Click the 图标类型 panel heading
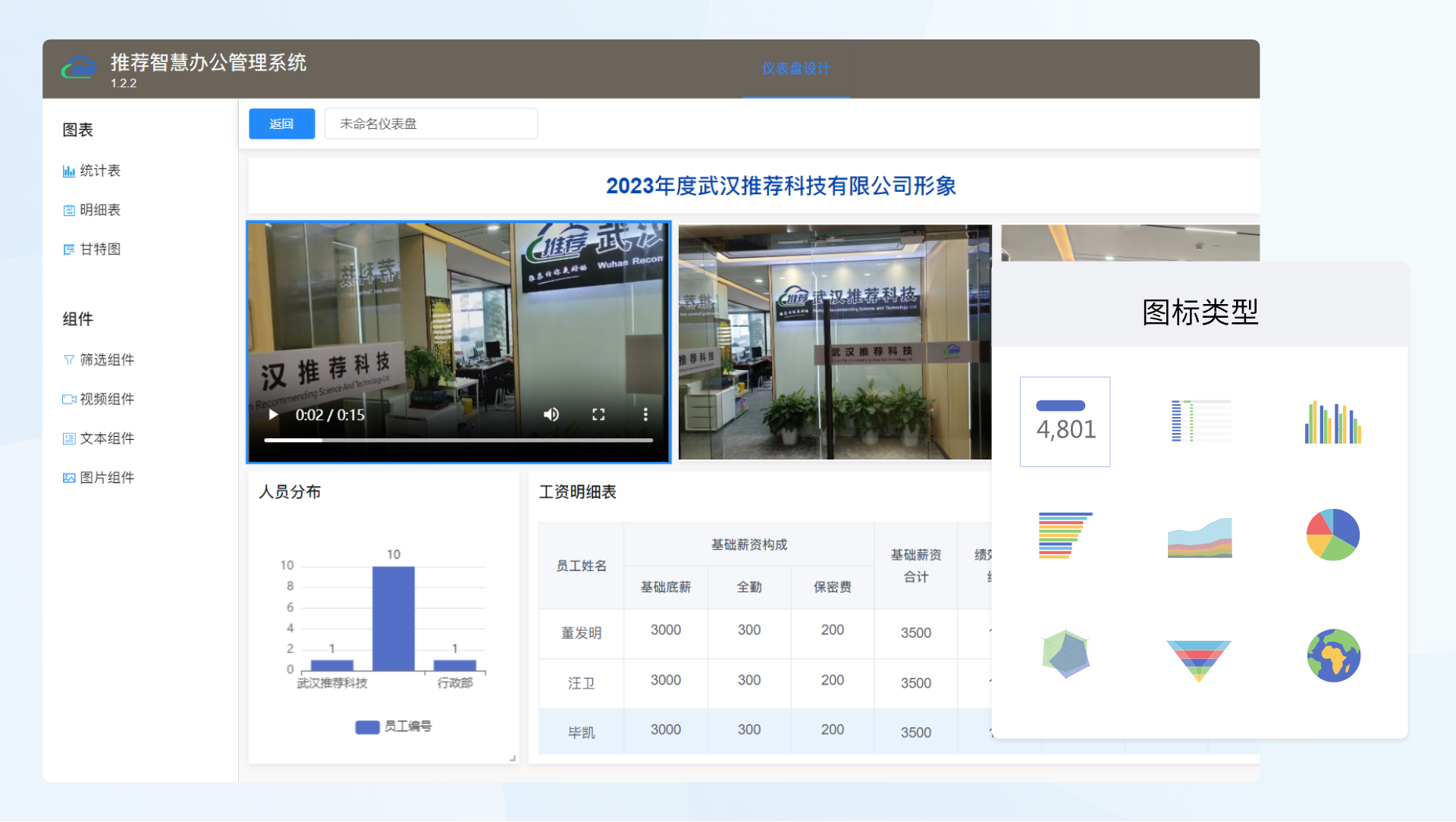Image resolution: width=1456 pixels, height=822 pixels. click(x=1200, y=312)
